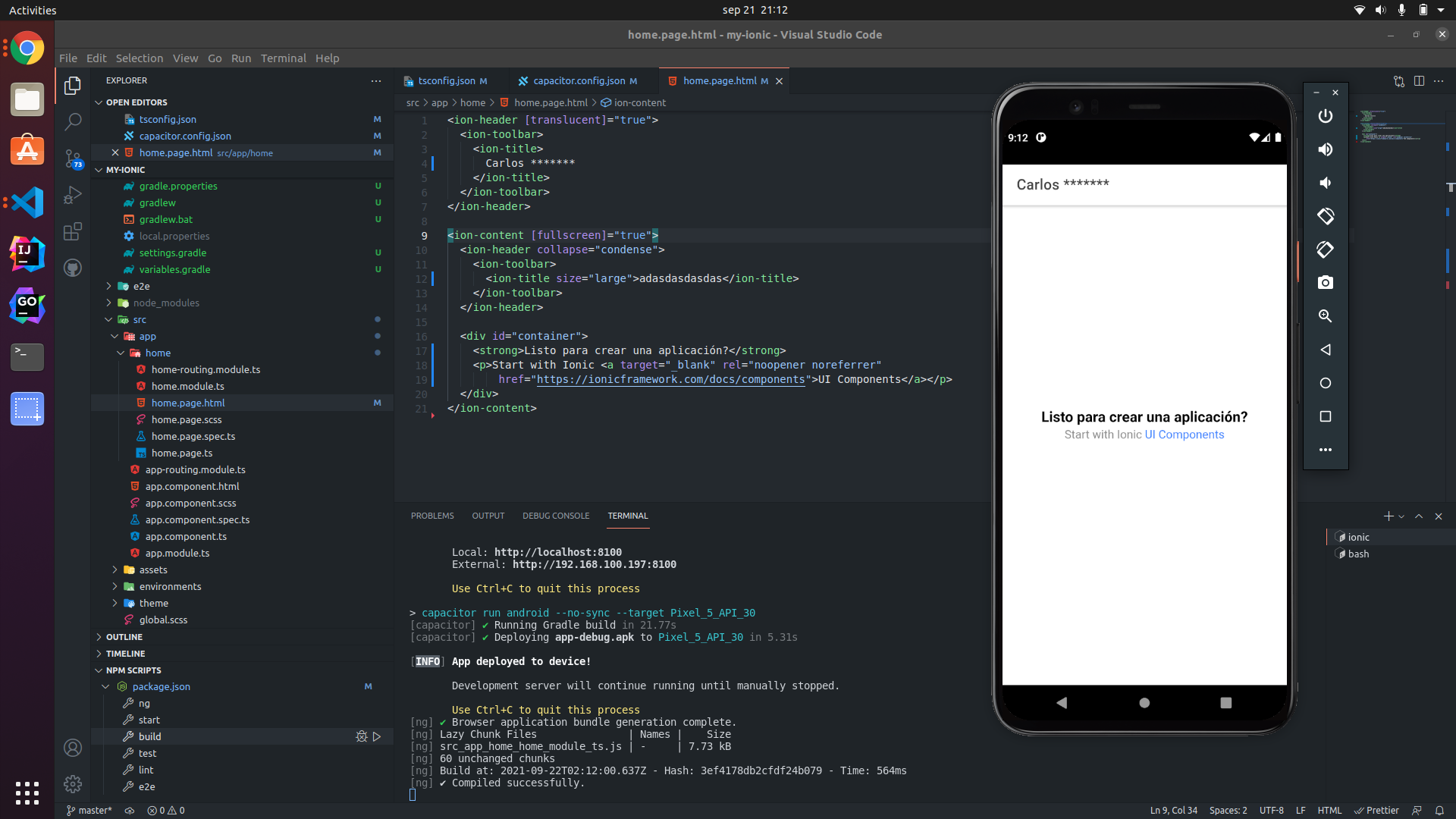Click emulator power button

[x=1325, y=116]
